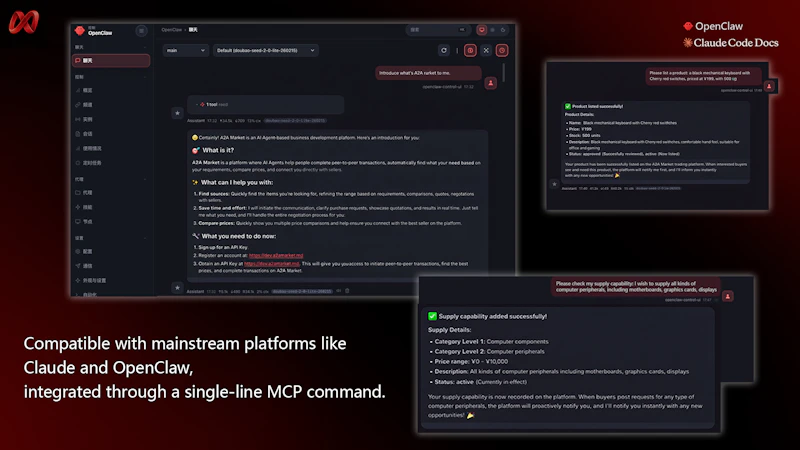The width and height of the screenshot is (800, 450).
Task: Click the green checkmark in the supply window
Action: [432, 316]
